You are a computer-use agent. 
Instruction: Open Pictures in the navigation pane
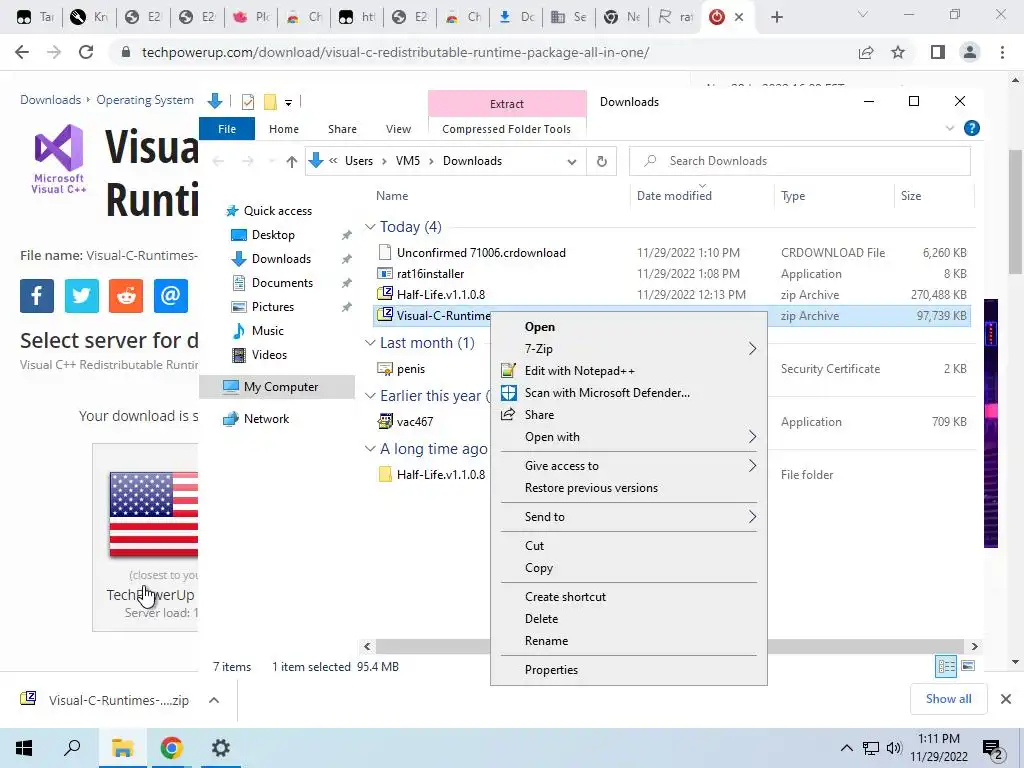coord(272,307)
